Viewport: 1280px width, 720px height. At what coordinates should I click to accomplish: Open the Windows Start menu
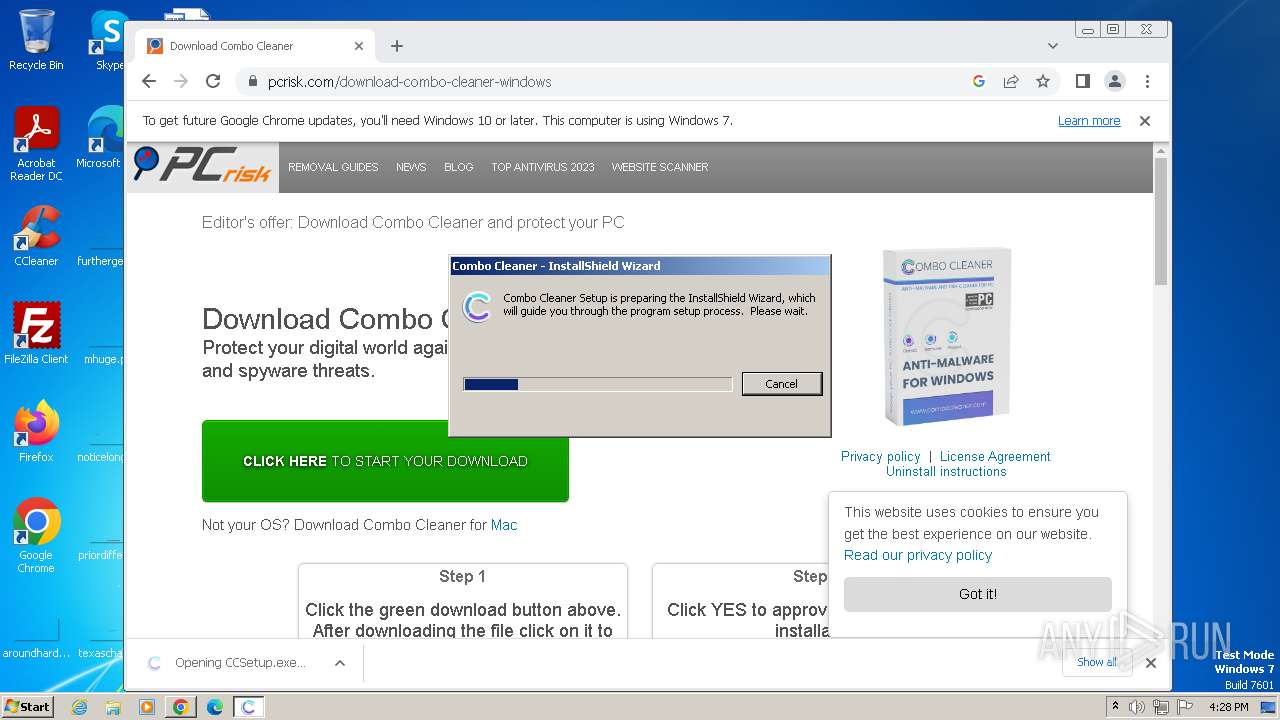(28, 706)
